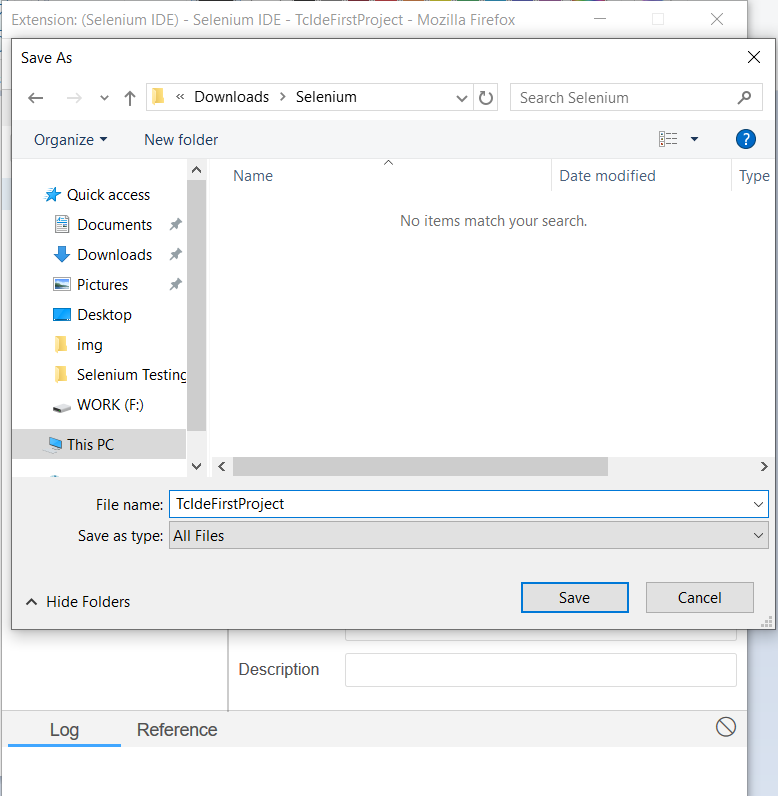Open the more view options arrow
Viewport: 778px width, 796px height.
694,139
